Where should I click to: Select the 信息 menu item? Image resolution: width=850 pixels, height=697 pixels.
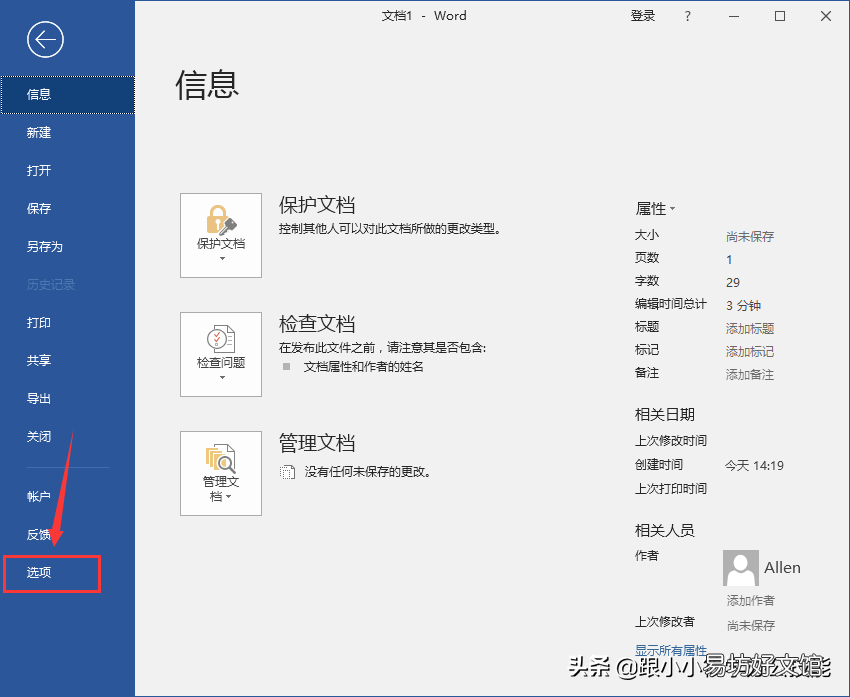68,95
